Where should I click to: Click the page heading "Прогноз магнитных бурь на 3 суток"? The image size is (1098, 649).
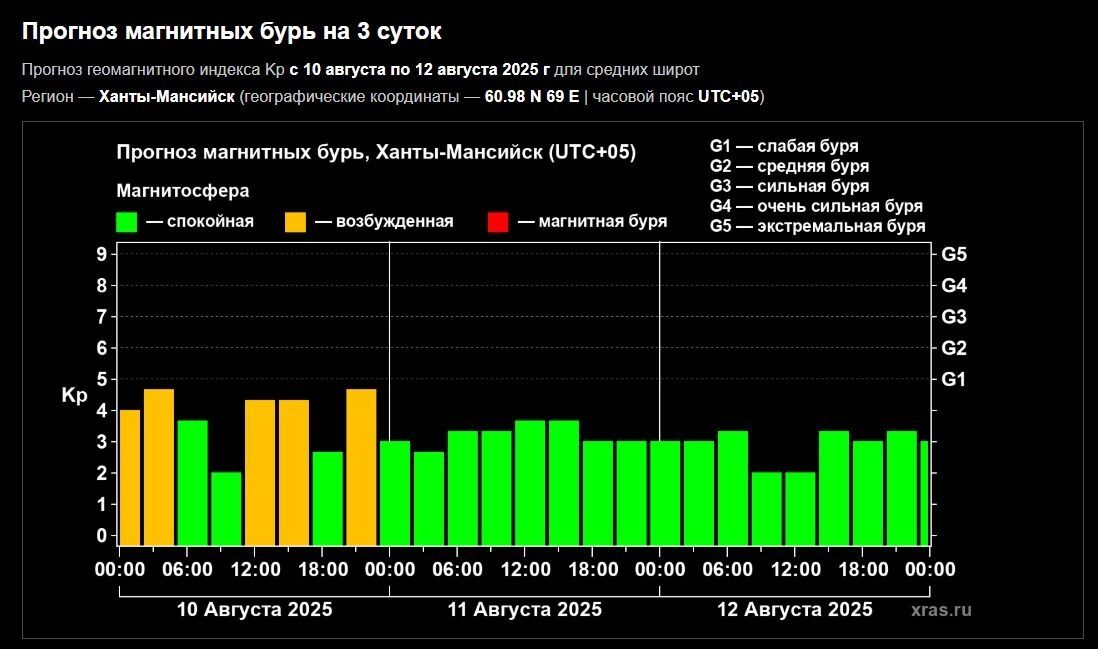(x=231, y=32)
